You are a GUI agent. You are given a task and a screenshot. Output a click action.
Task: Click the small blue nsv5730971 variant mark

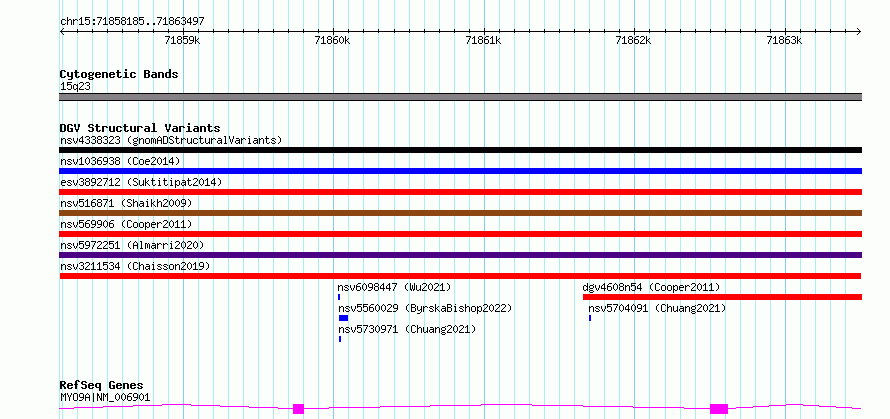[x=340, y=339]
